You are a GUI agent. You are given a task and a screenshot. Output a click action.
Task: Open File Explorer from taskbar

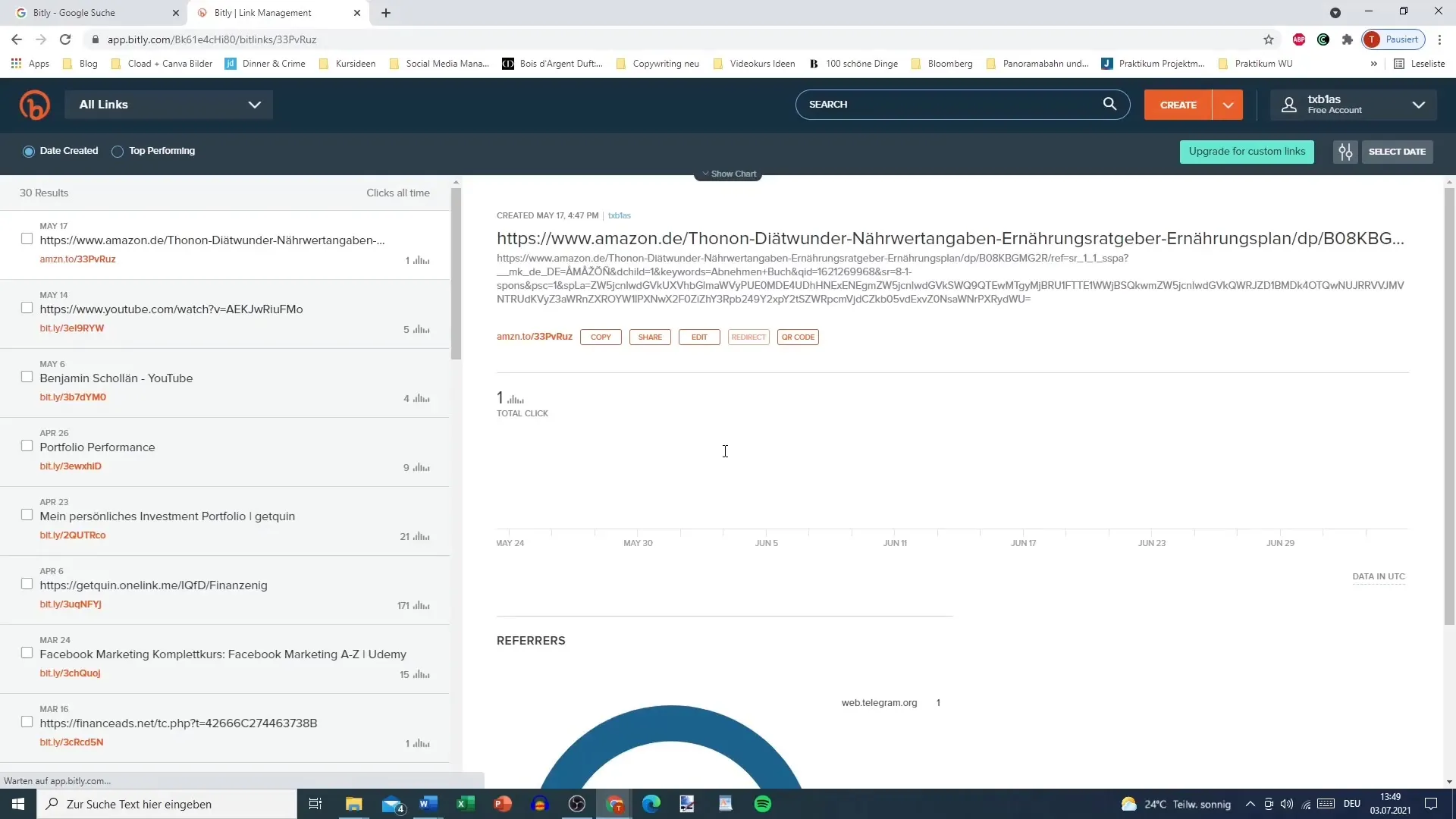pos(354,804)
